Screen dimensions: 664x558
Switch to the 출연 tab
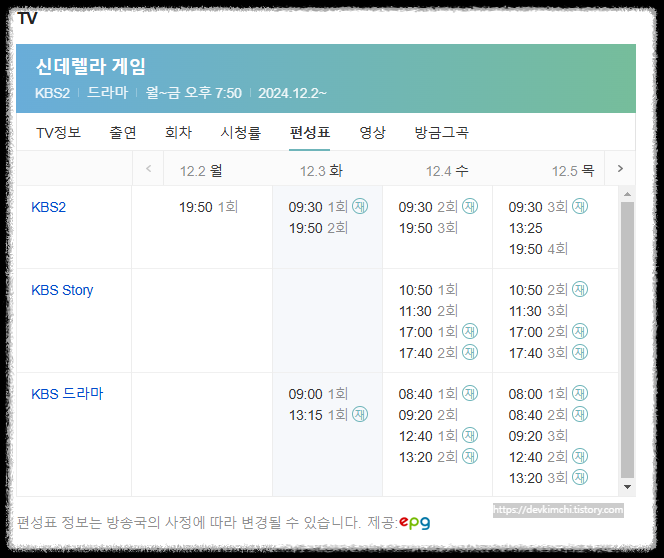(x=123, y=133)
